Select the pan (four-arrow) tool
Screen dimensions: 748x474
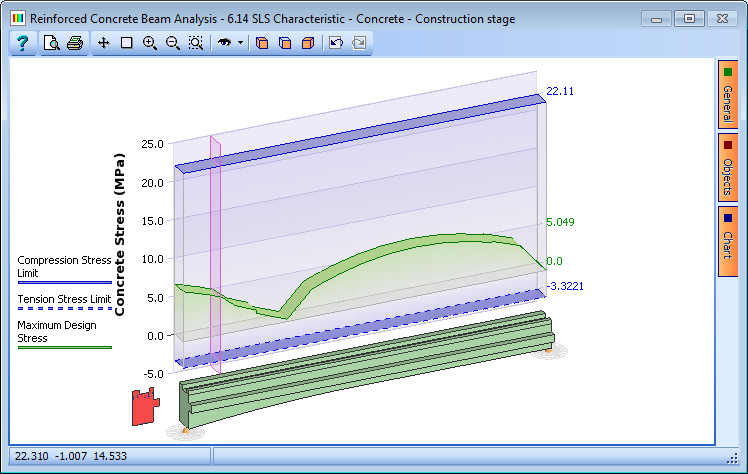[x=104, y=43]
